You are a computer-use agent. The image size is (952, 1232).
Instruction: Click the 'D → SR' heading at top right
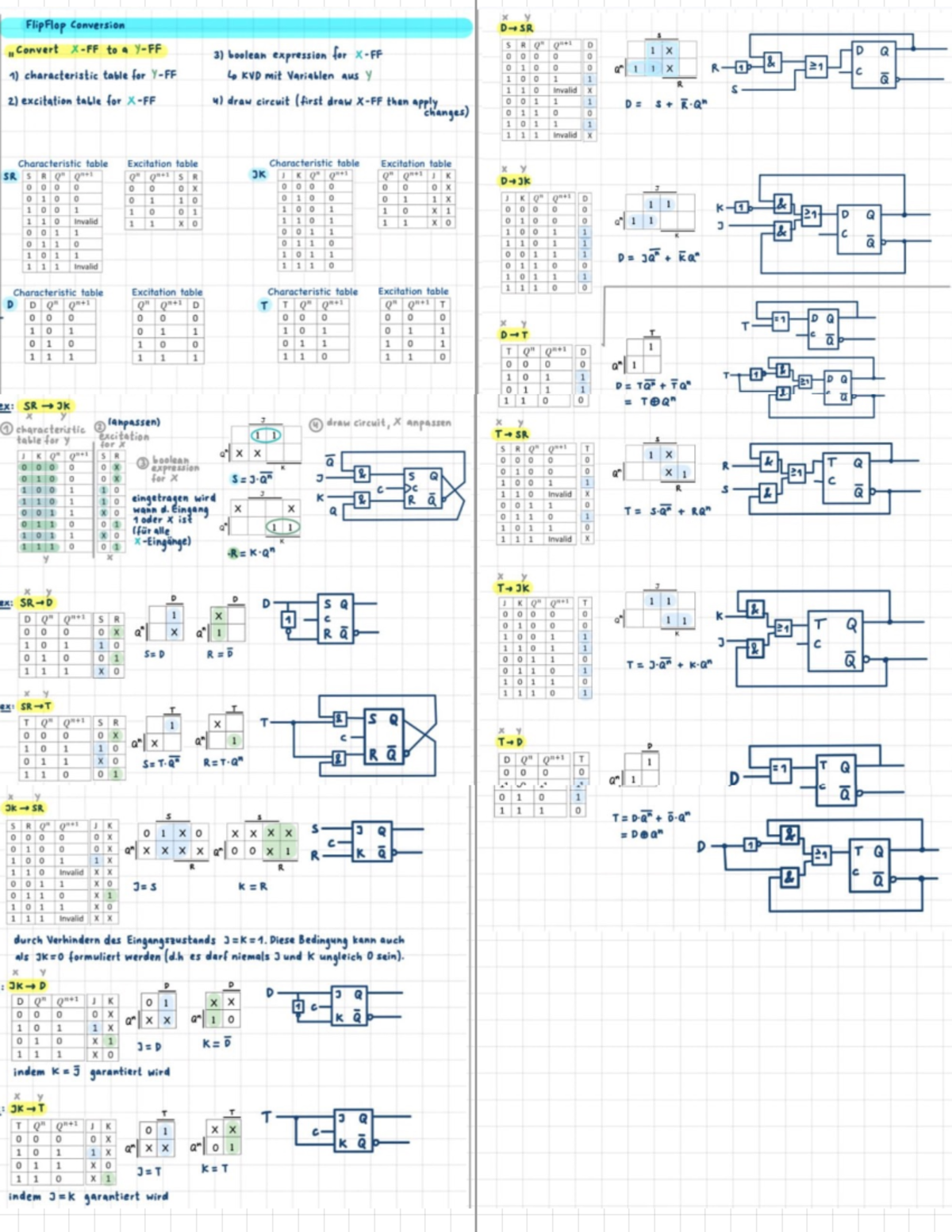(x=516, y=28)
